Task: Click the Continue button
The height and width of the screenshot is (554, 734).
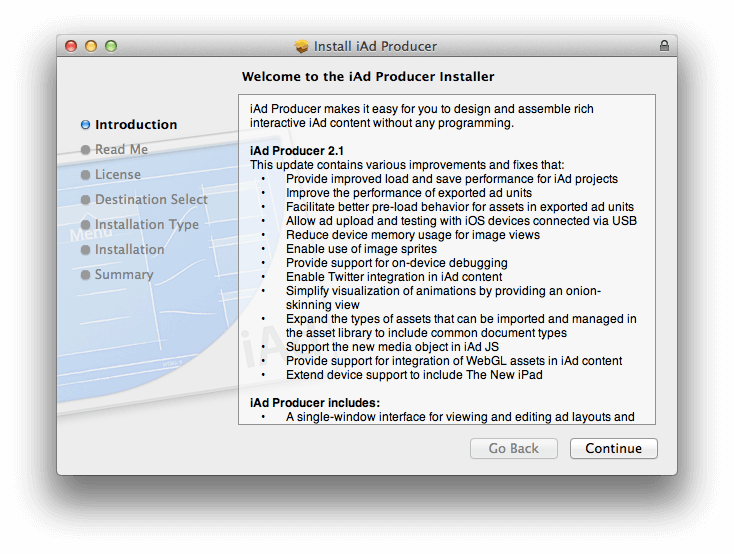Action: click(x=613, y=448)
